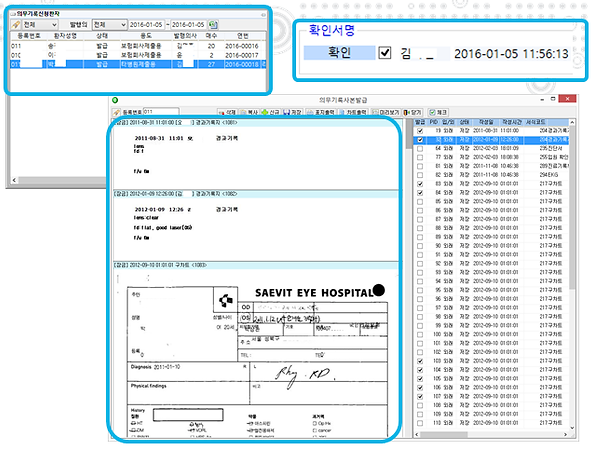
Task: Click the record list scroll-up arrow
Action: tap(572, 123)
